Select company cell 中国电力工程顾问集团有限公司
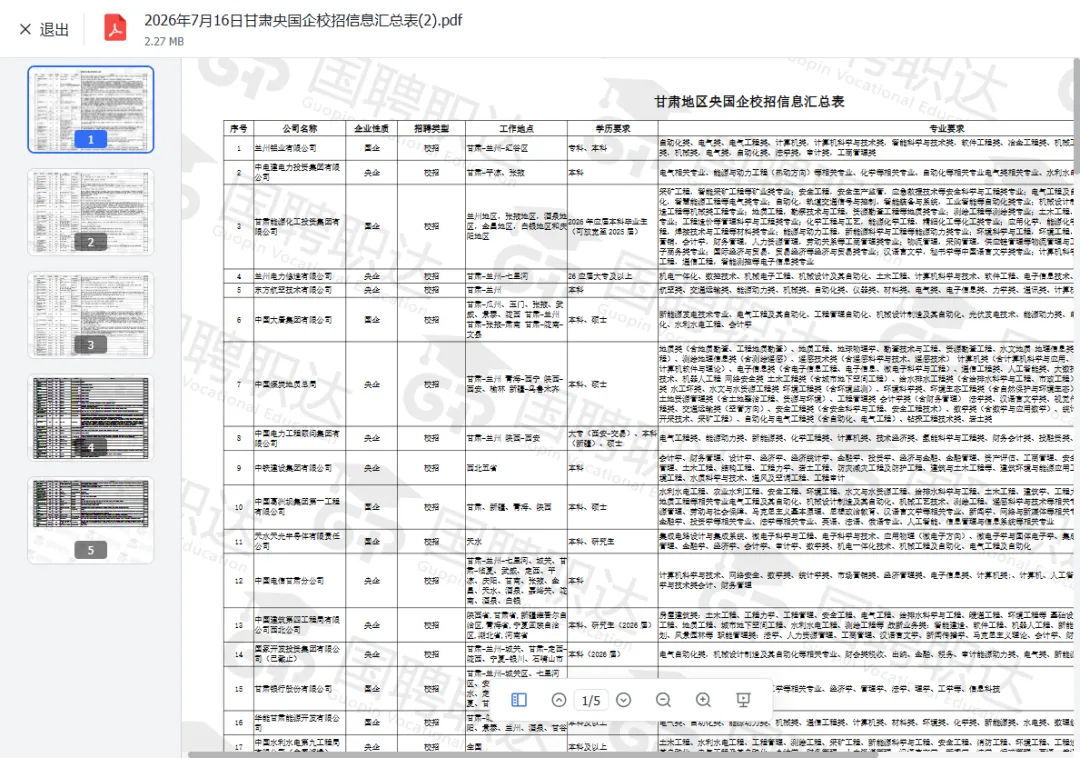 (x=300, y=439)
